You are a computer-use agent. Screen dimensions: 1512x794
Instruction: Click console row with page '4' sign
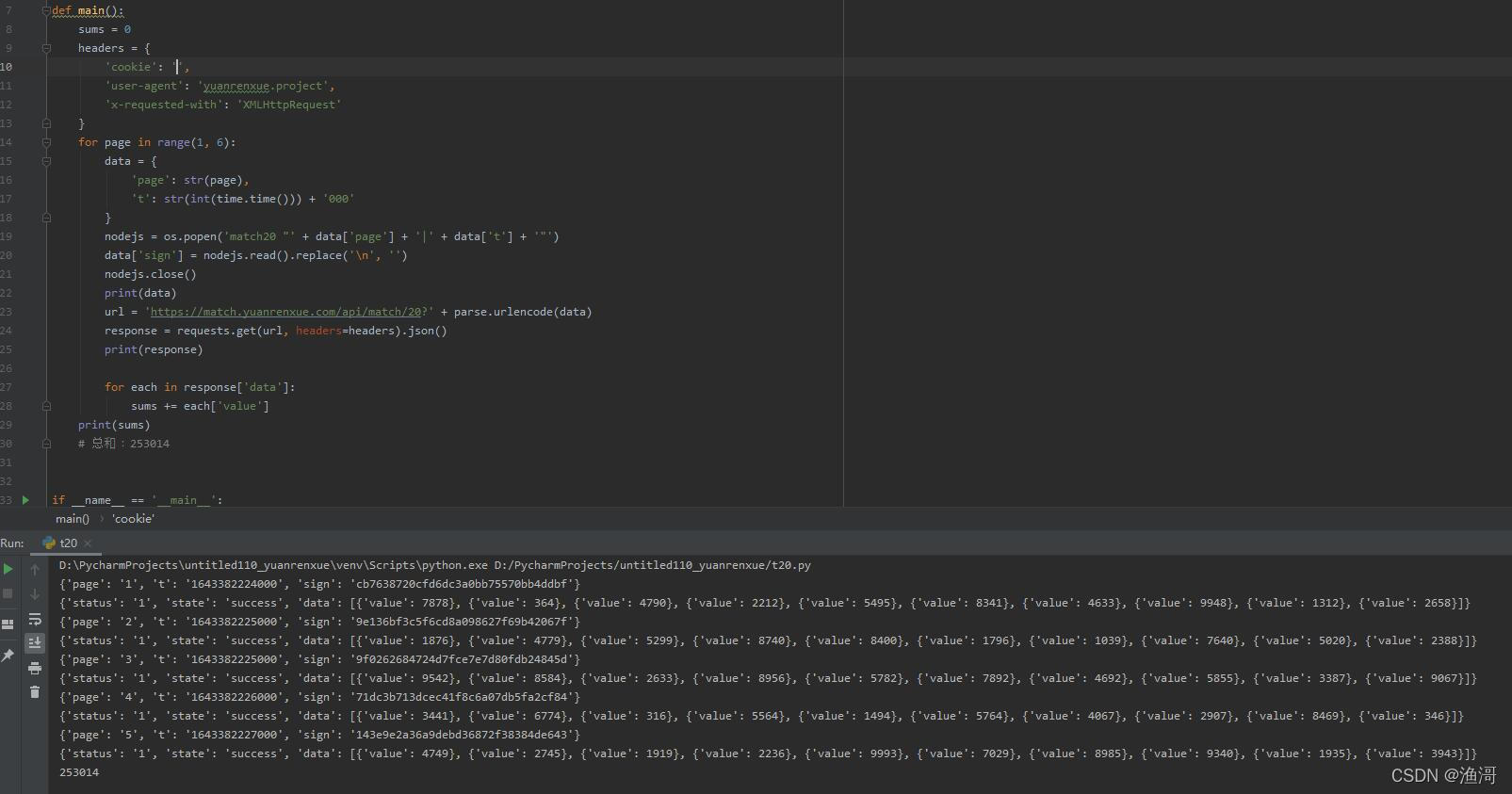319,697
